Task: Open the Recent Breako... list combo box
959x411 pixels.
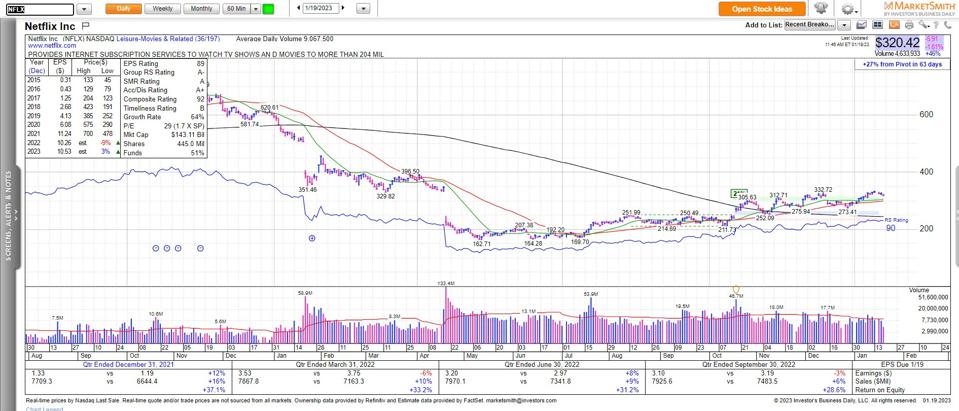Action: [810, 25]
